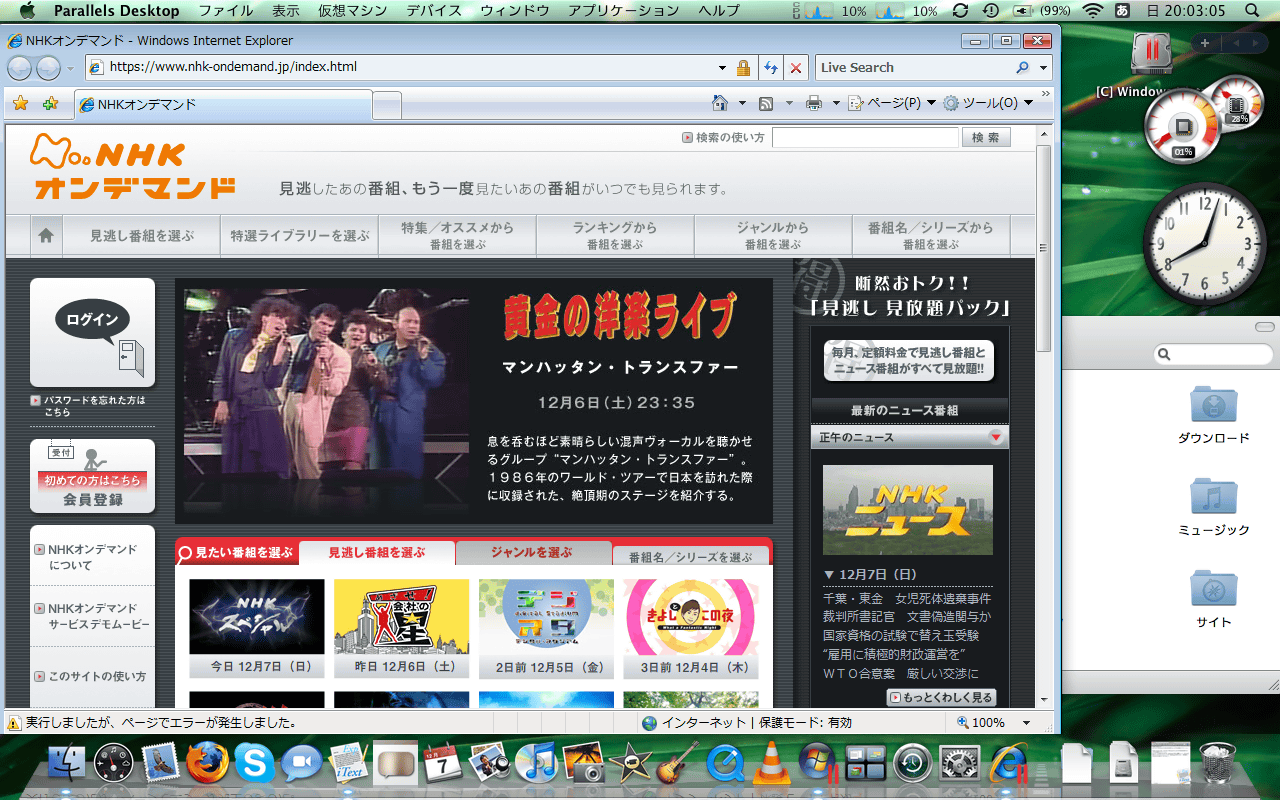Click the page vertical scrollbar thumb
Image resolution: width=1280 pixels, height=800 pixels.
point(1044,248)
